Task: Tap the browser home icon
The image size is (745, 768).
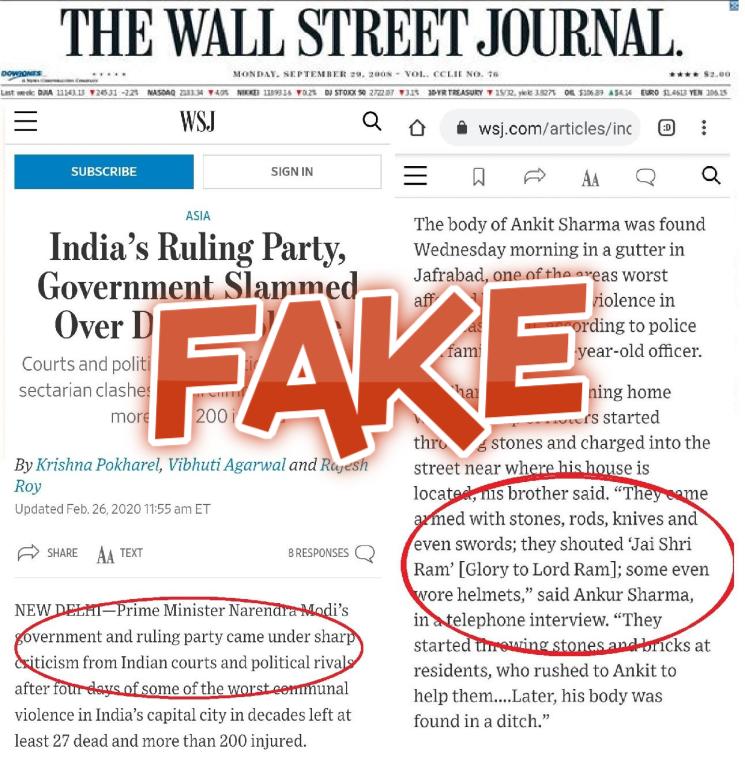Action: pyautogui.click(x=417, y=128)
